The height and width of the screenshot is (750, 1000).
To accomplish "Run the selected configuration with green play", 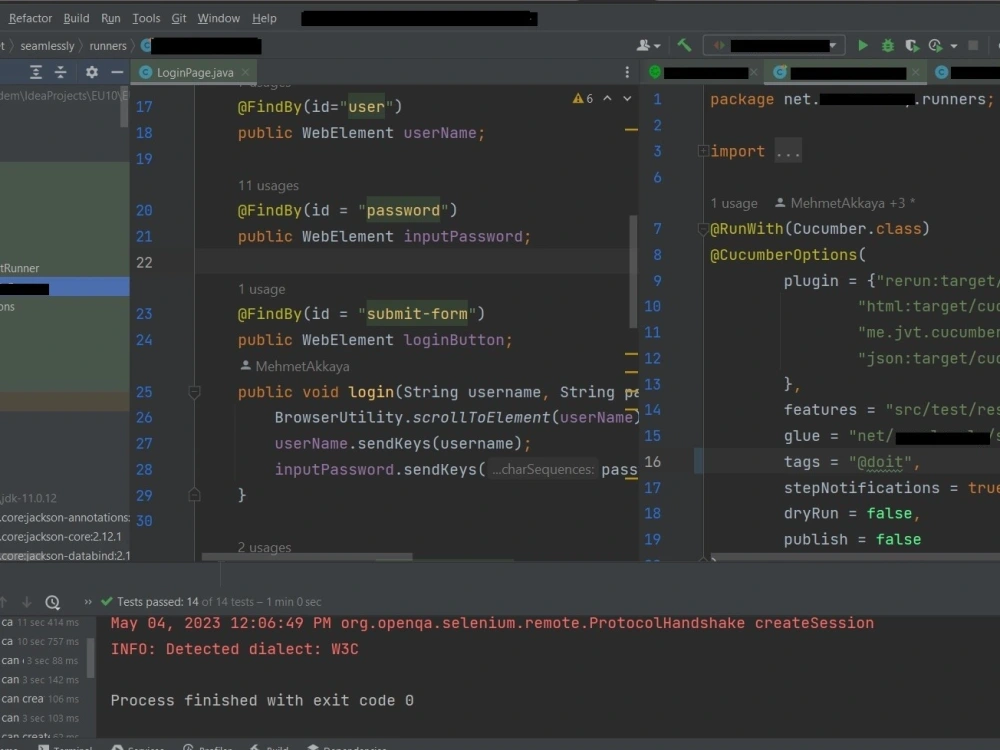I will pos(862,45).
